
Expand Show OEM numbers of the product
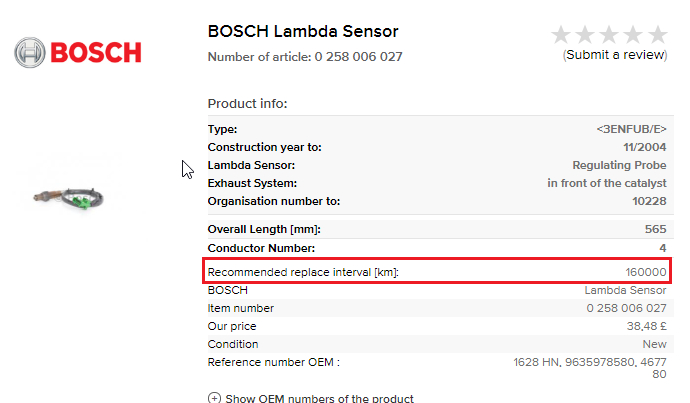[x=319, y=398]
